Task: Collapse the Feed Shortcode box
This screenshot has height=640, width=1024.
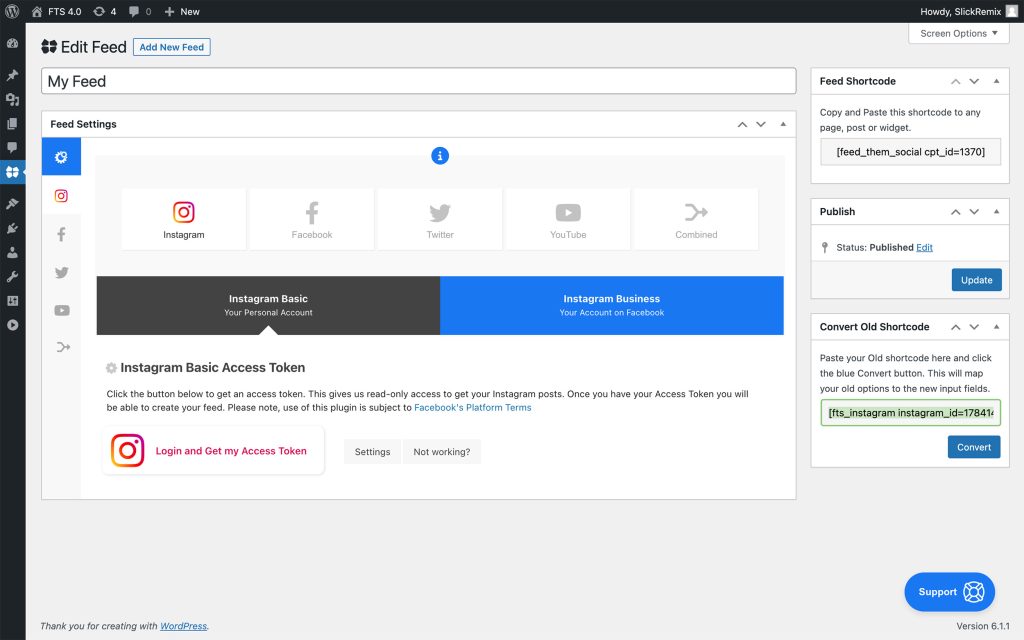Action: click(996, 81)
